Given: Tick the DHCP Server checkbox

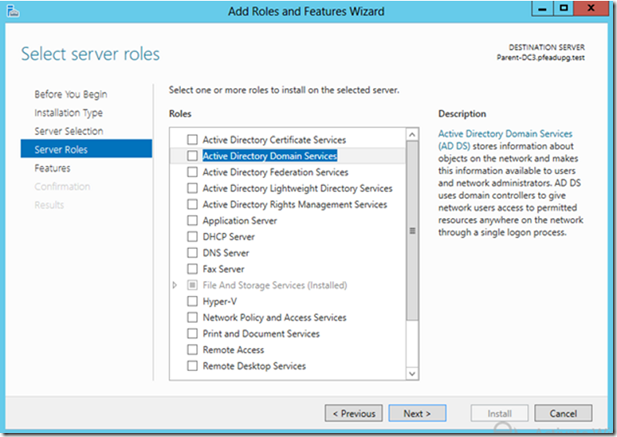Looking at the screenshot, I should (x=192, y=236).
